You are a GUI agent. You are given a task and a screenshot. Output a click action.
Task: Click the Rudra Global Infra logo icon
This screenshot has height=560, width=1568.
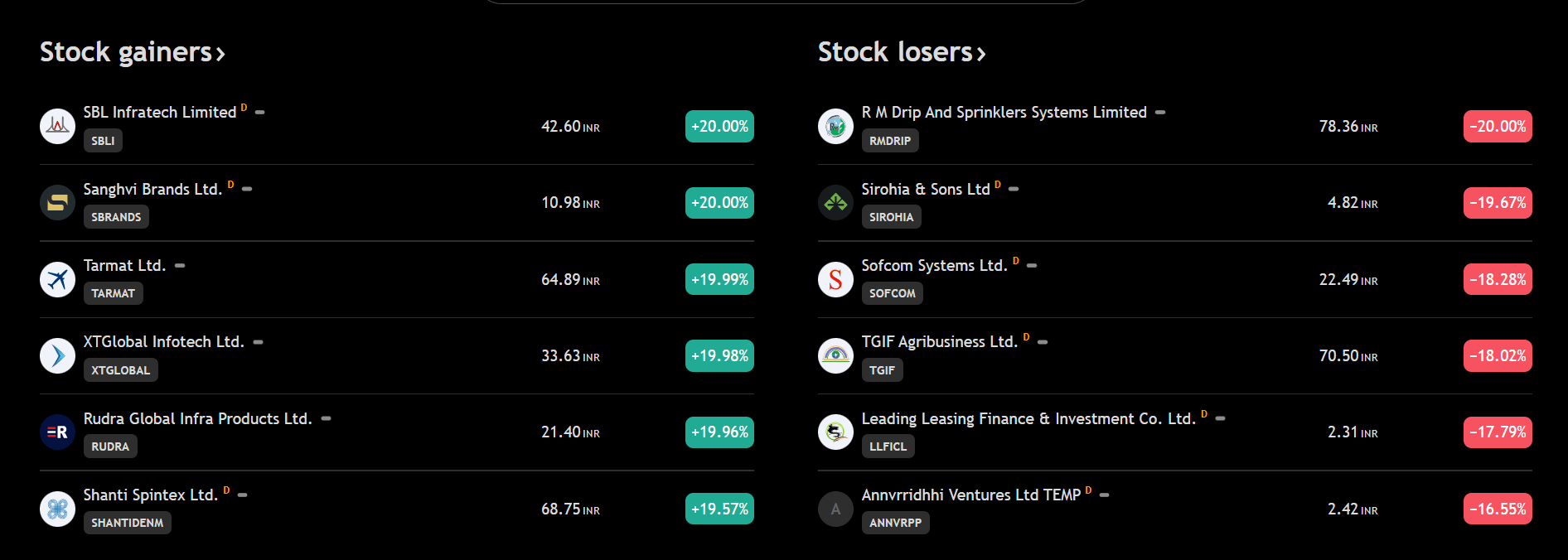[x=57, y=432]
